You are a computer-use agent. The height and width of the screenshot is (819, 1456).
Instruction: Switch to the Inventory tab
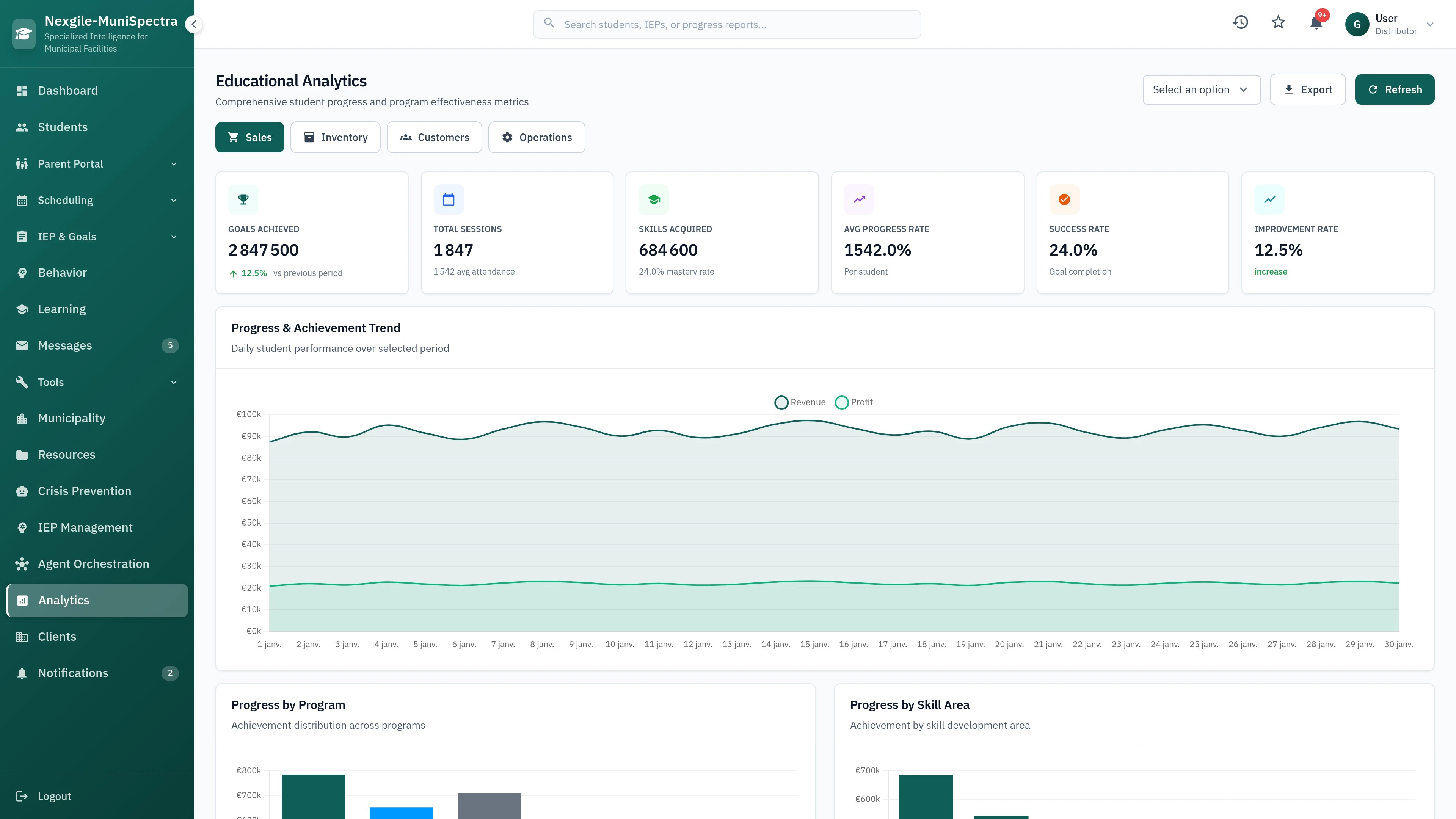coord(335,137)
